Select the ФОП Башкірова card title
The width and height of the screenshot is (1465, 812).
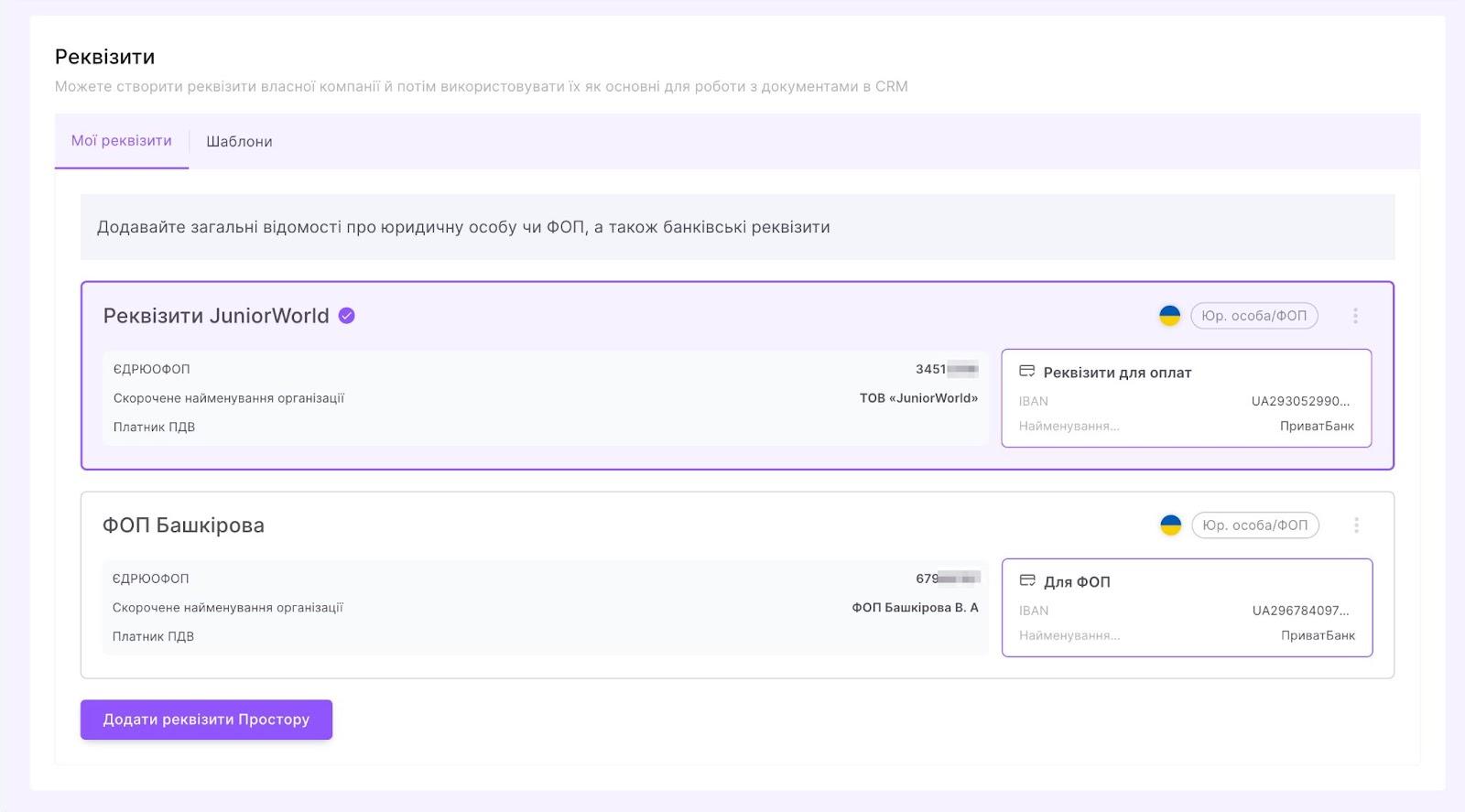(x=183, y=525)
